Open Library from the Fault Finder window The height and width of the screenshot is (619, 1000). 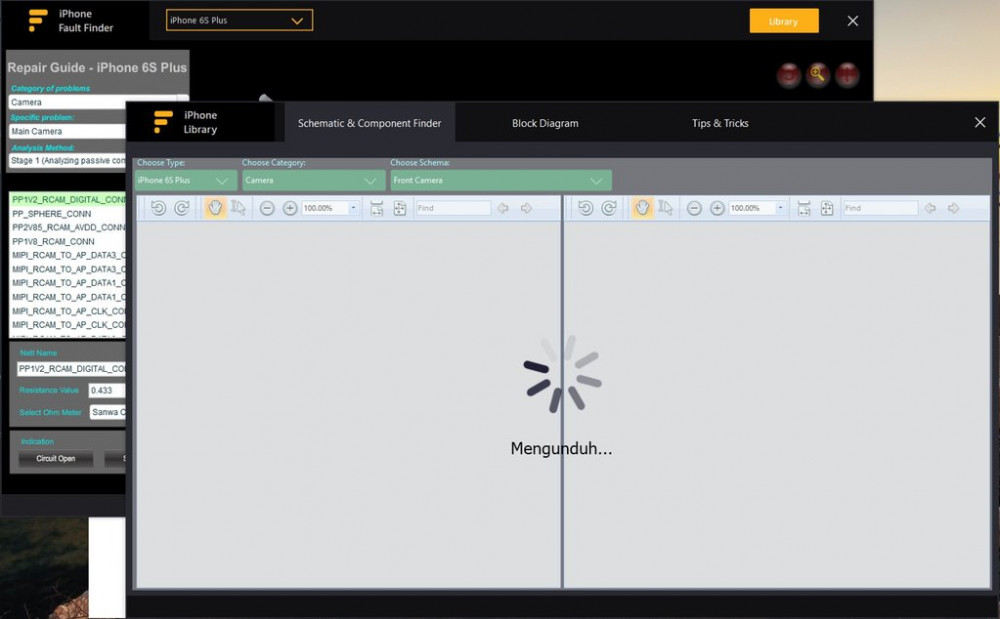click(784, 21)
